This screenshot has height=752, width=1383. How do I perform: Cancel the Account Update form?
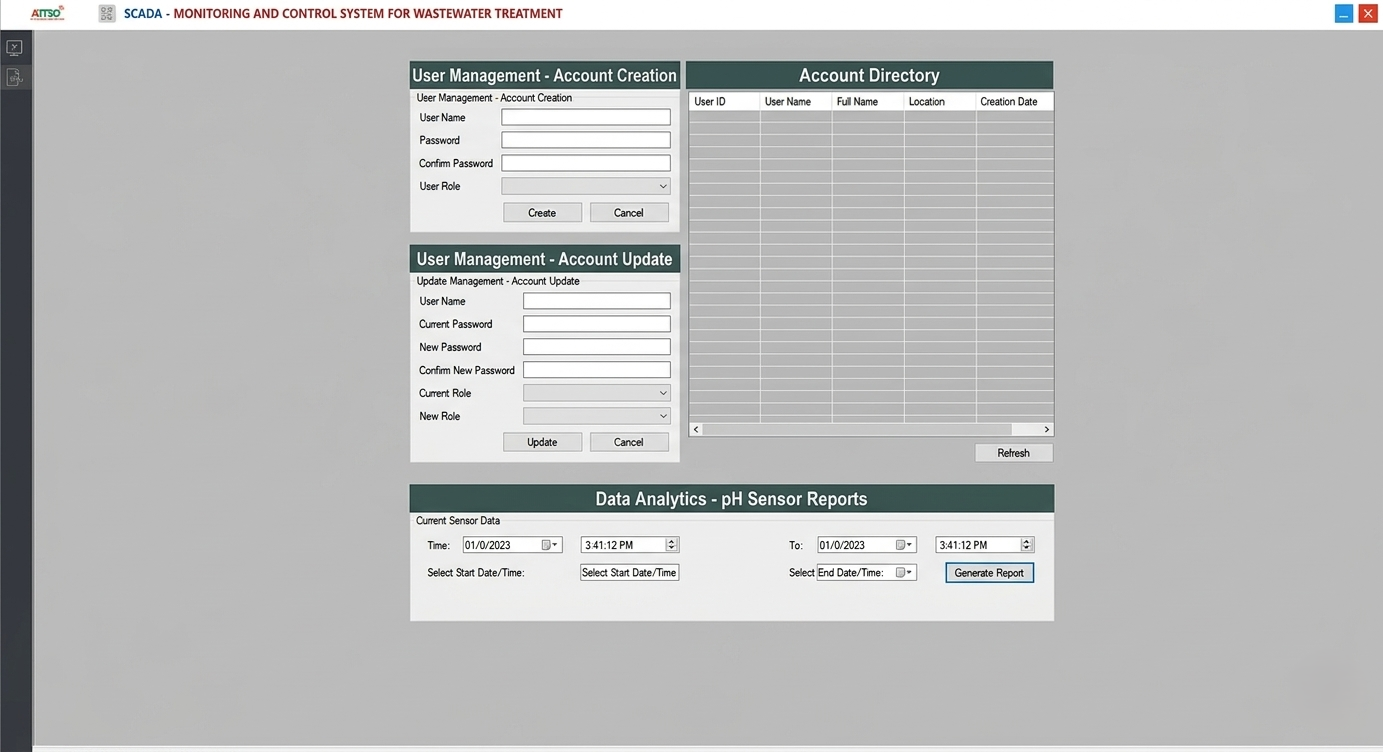coord(629,442)
